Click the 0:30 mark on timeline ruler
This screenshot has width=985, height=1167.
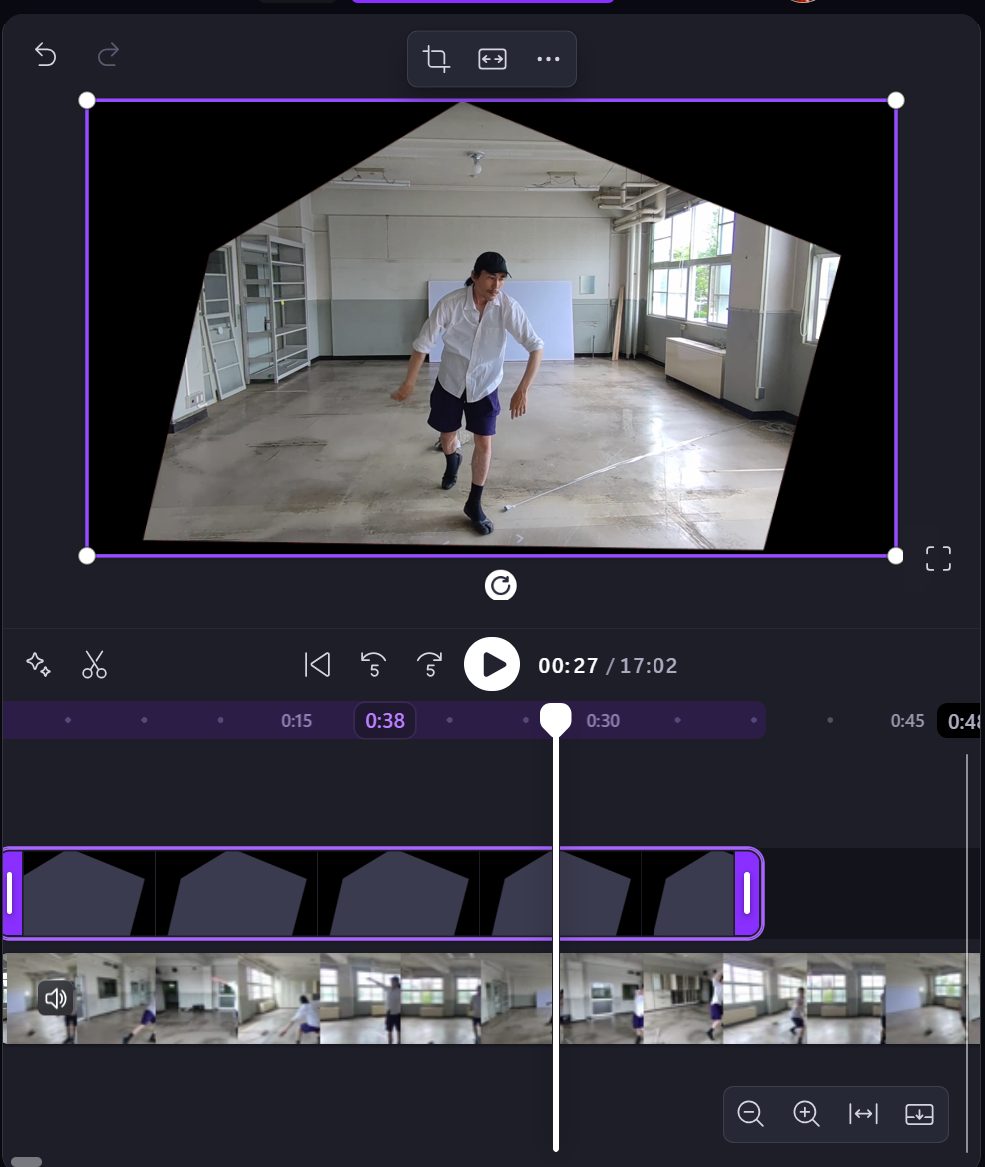click(x=603, y=721)
